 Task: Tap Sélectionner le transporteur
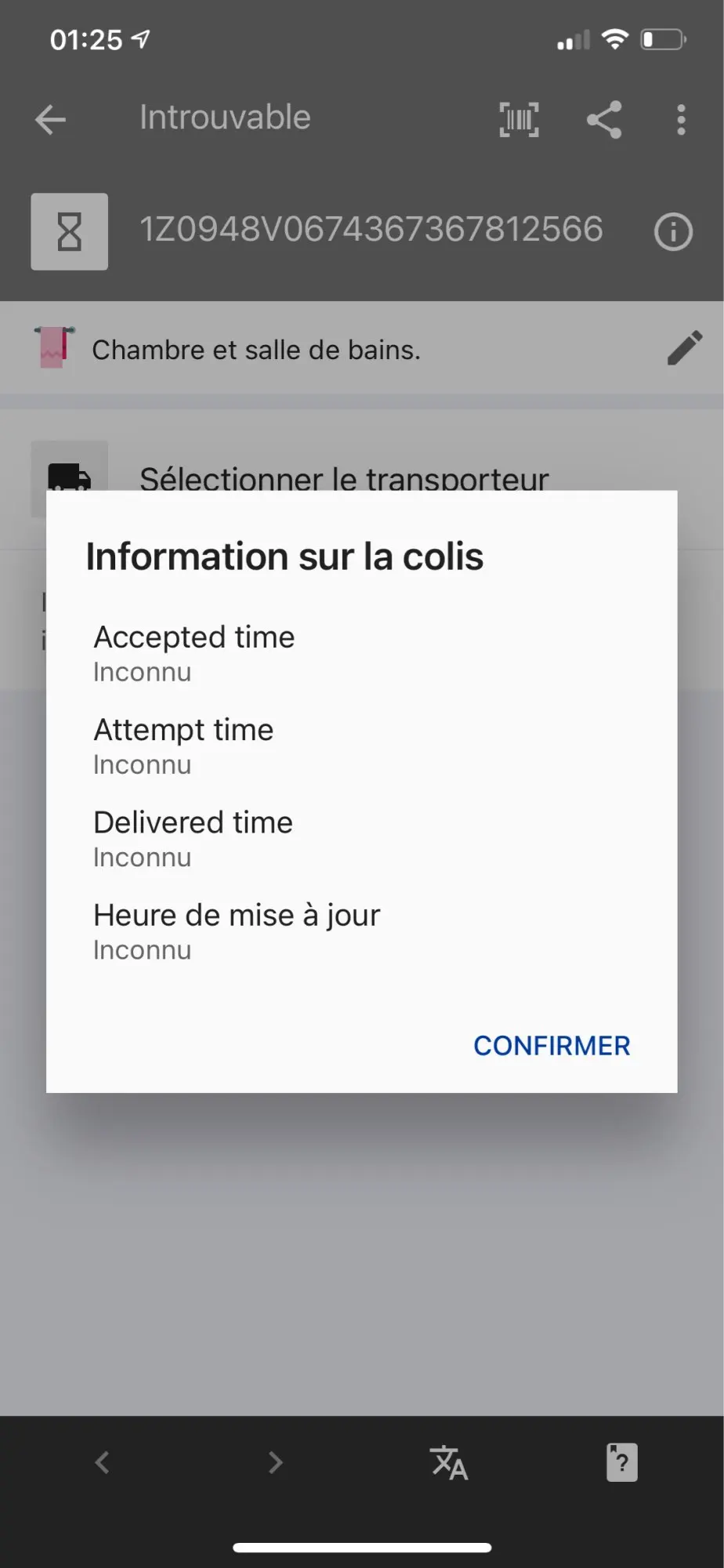pyautogui.click(x=344, y=478)
